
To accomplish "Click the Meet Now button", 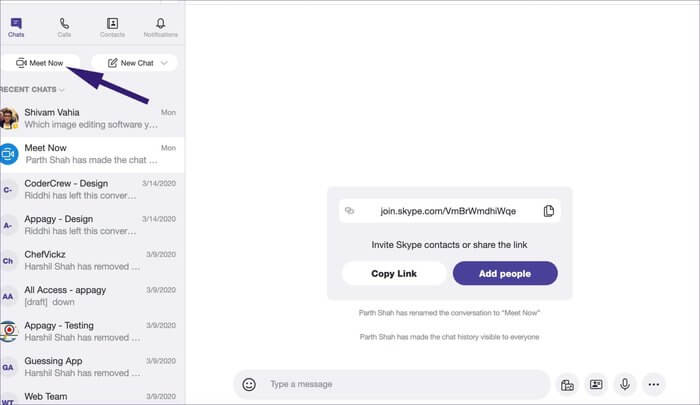I will [40, 63].
